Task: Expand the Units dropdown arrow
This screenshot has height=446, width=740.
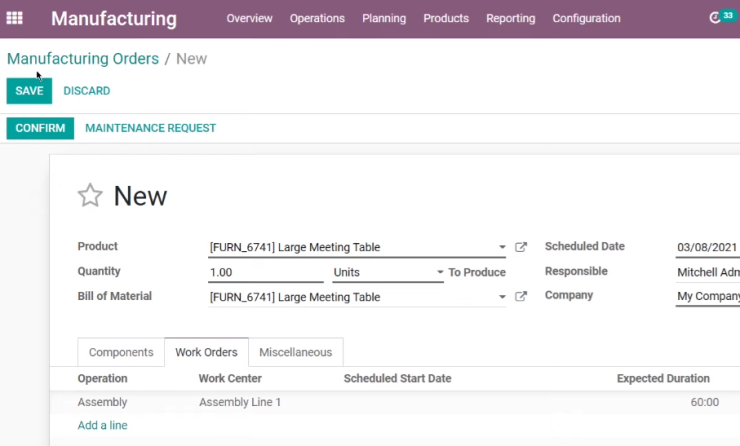Action: (440, 272)
